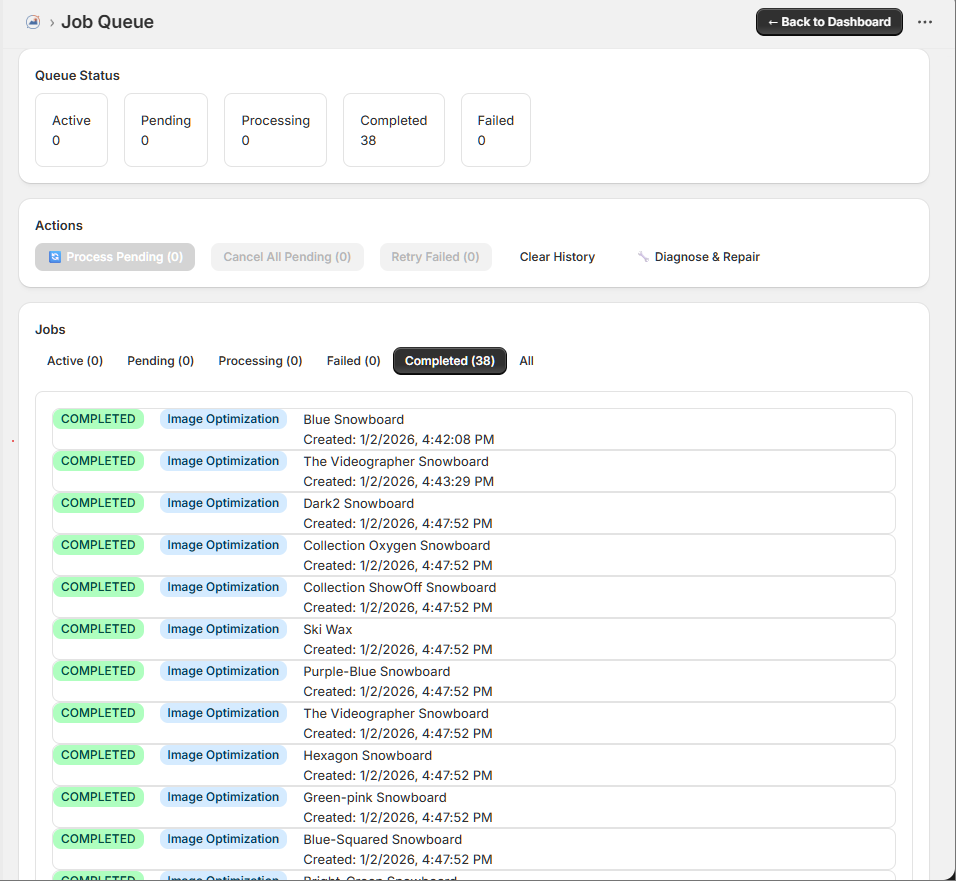
Task: Click the wrench icon on Diagnose & Repair
Action: pos(643,257)
